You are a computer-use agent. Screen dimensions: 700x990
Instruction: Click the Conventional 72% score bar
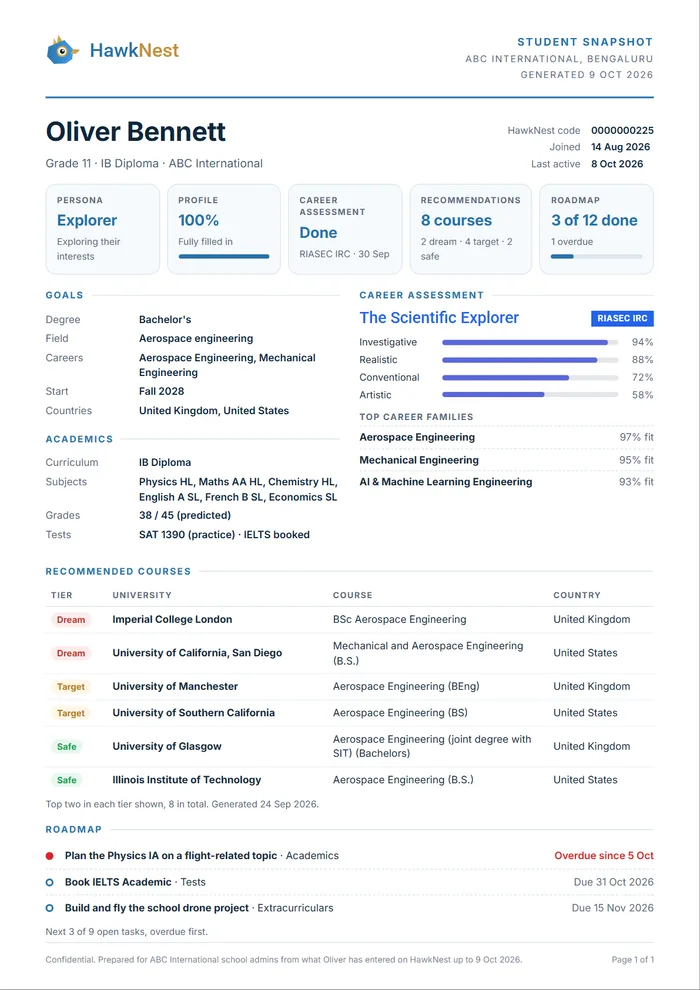tap(530, 378)
